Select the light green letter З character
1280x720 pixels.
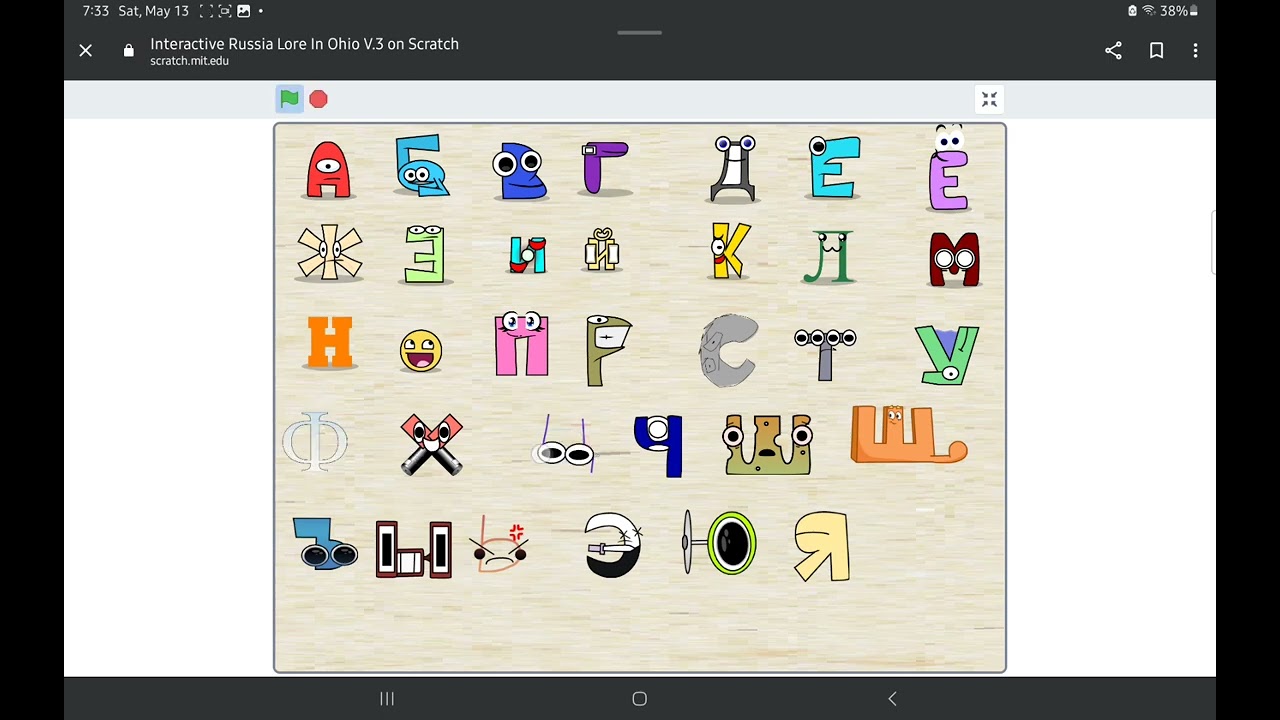click(x=424, y=253)
